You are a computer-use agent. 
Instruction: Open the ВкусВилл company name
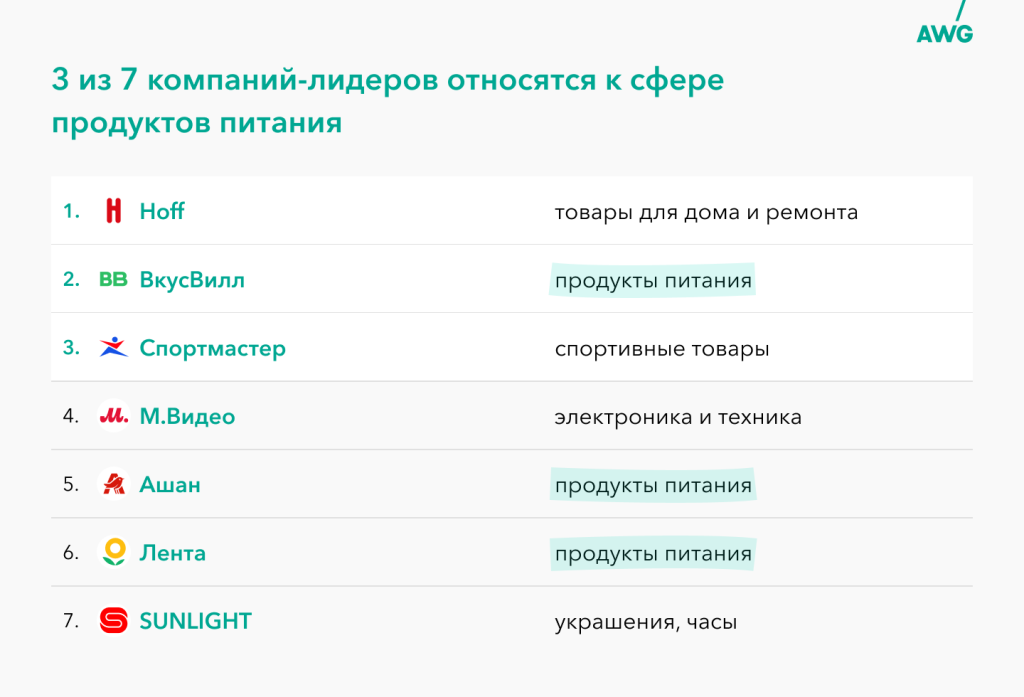[x=192, y=280]
